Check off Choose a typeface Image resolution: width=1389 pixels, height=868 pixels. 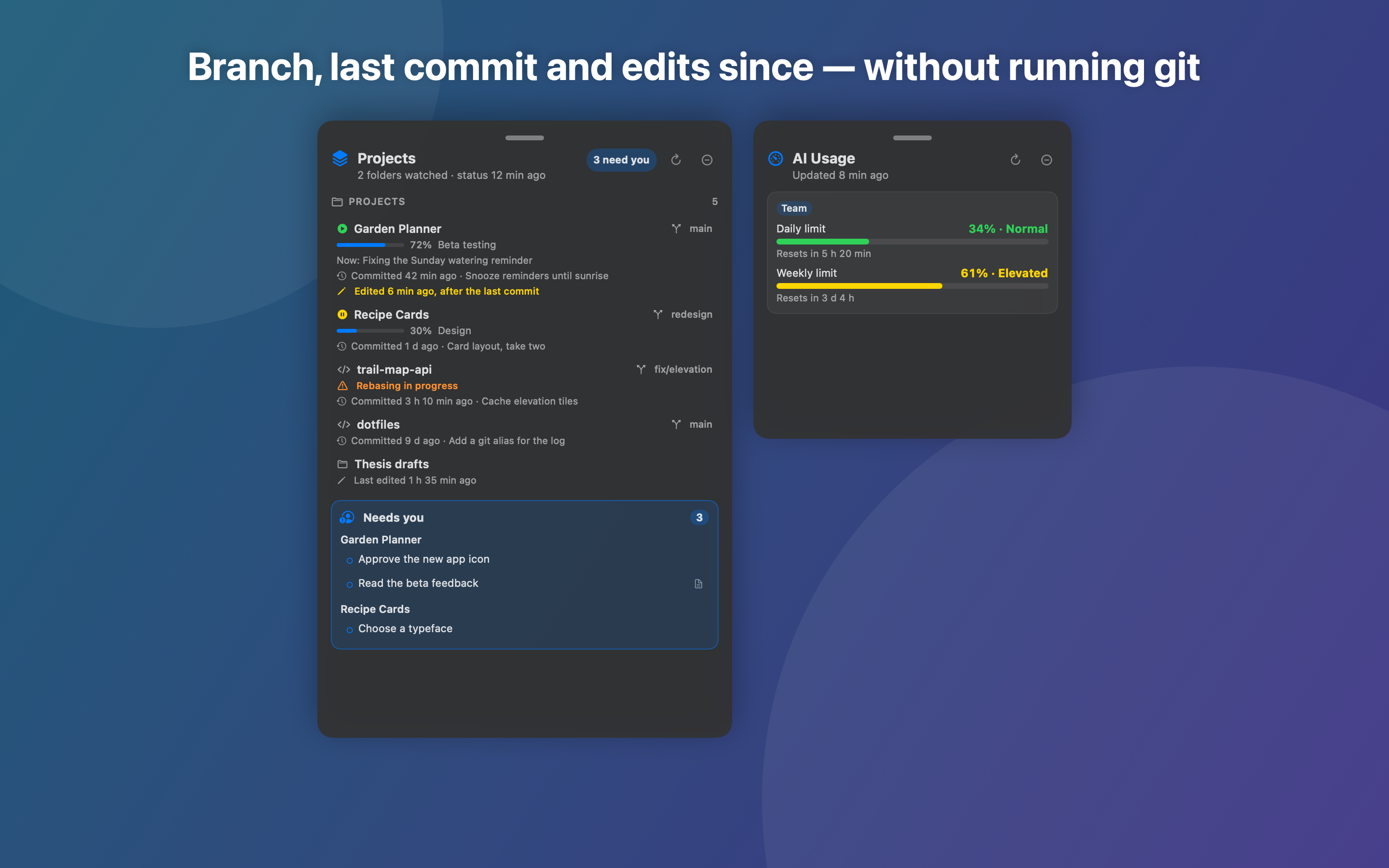point(350,630)
